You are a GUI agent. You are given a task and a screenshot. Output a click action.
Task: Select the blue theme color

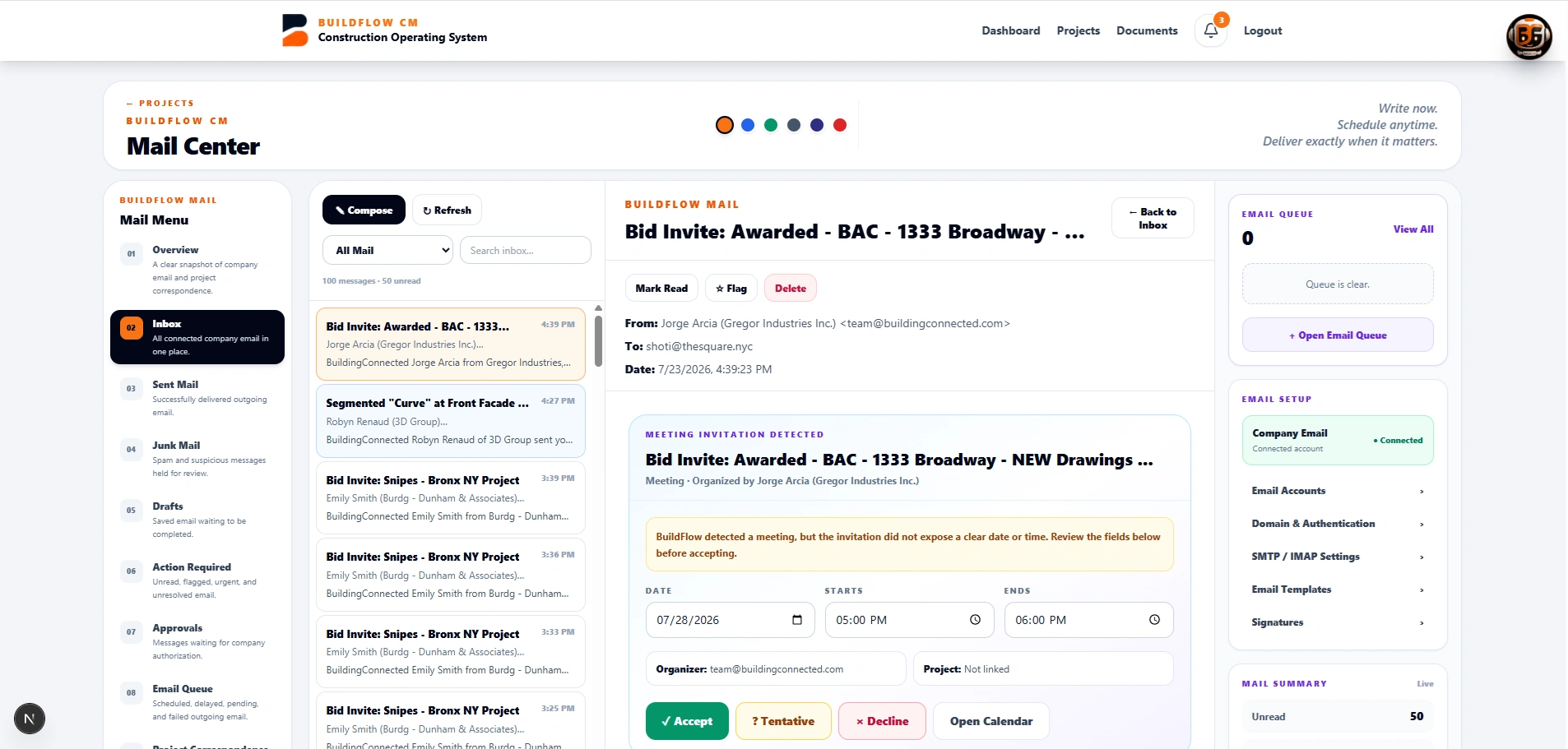pos(748,125)
